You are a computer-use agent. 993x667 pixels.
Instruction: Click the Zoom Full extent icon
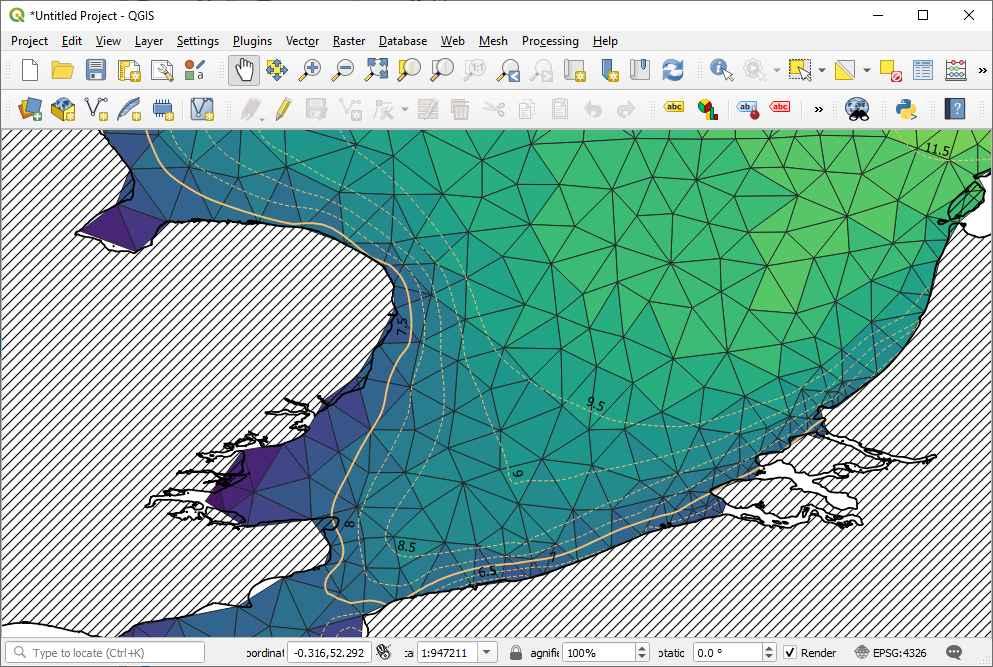coord(376,70)
